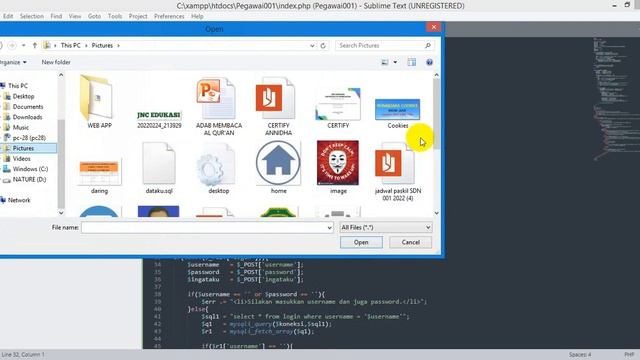The width and height of the screenshot is (640, 360).
Task: Click the Cancel button
Action: coord(410,242)
